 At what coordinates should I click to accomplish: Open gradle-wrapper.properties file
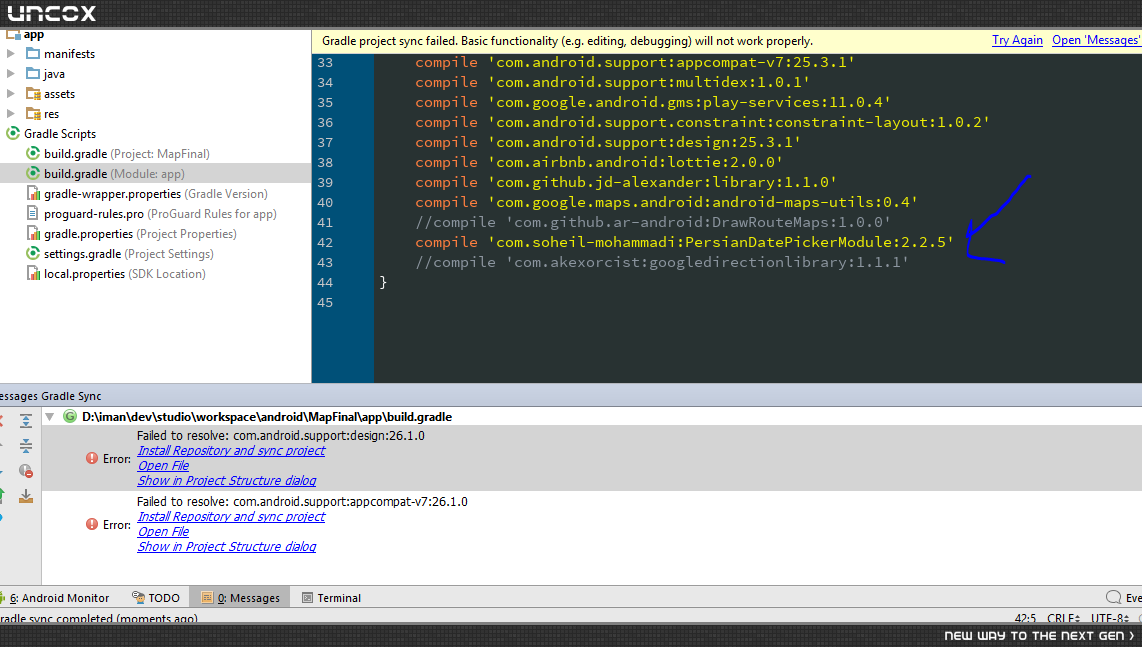[155, 194]
